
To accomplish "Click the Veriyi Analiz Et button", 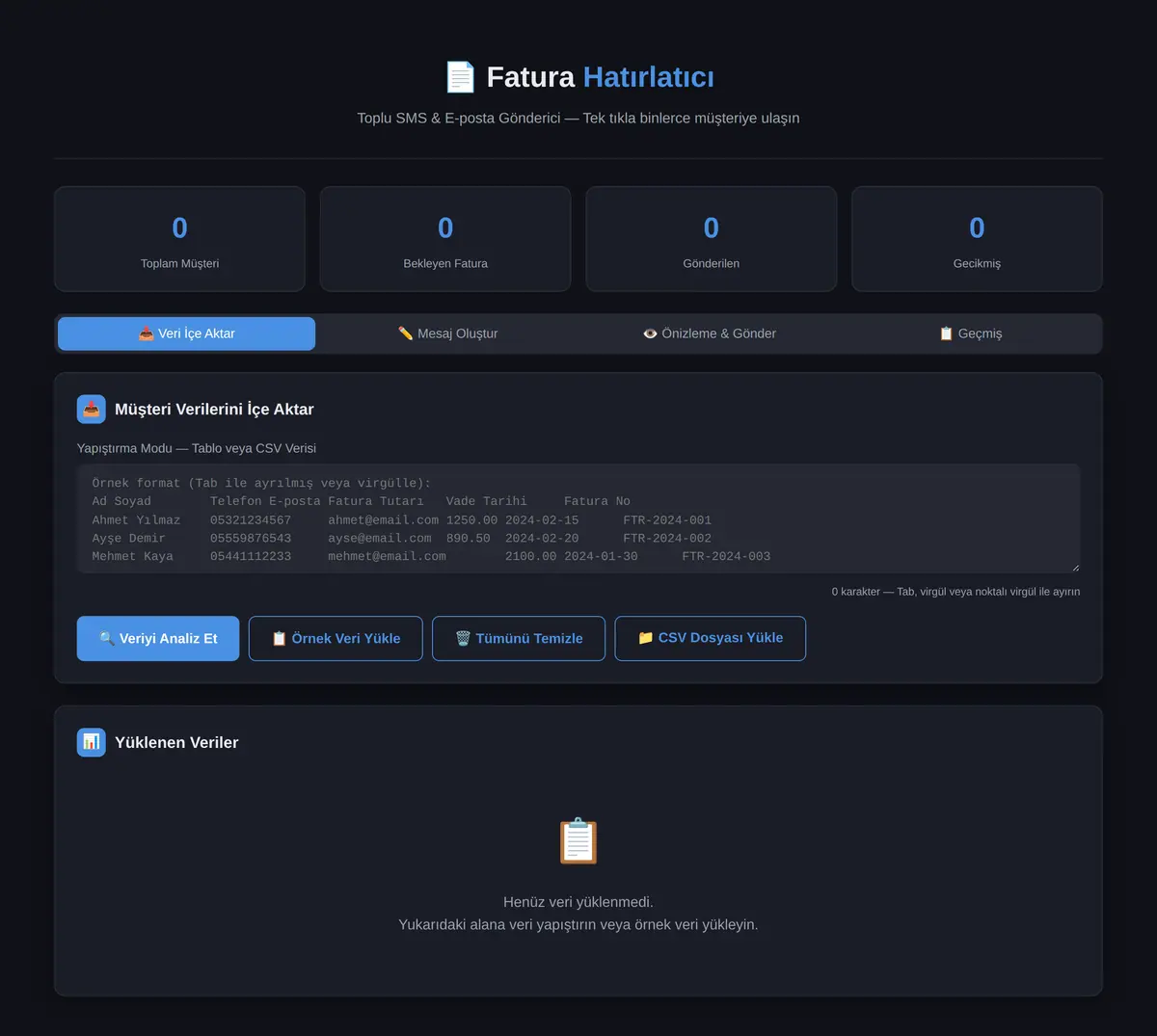I will (158, 639).
